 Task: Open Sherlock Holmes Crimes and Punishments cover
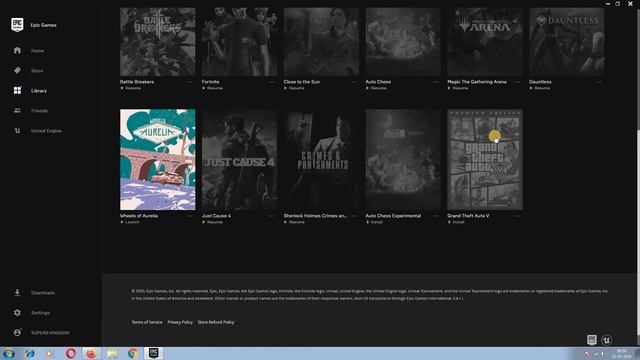pos(321,160)
